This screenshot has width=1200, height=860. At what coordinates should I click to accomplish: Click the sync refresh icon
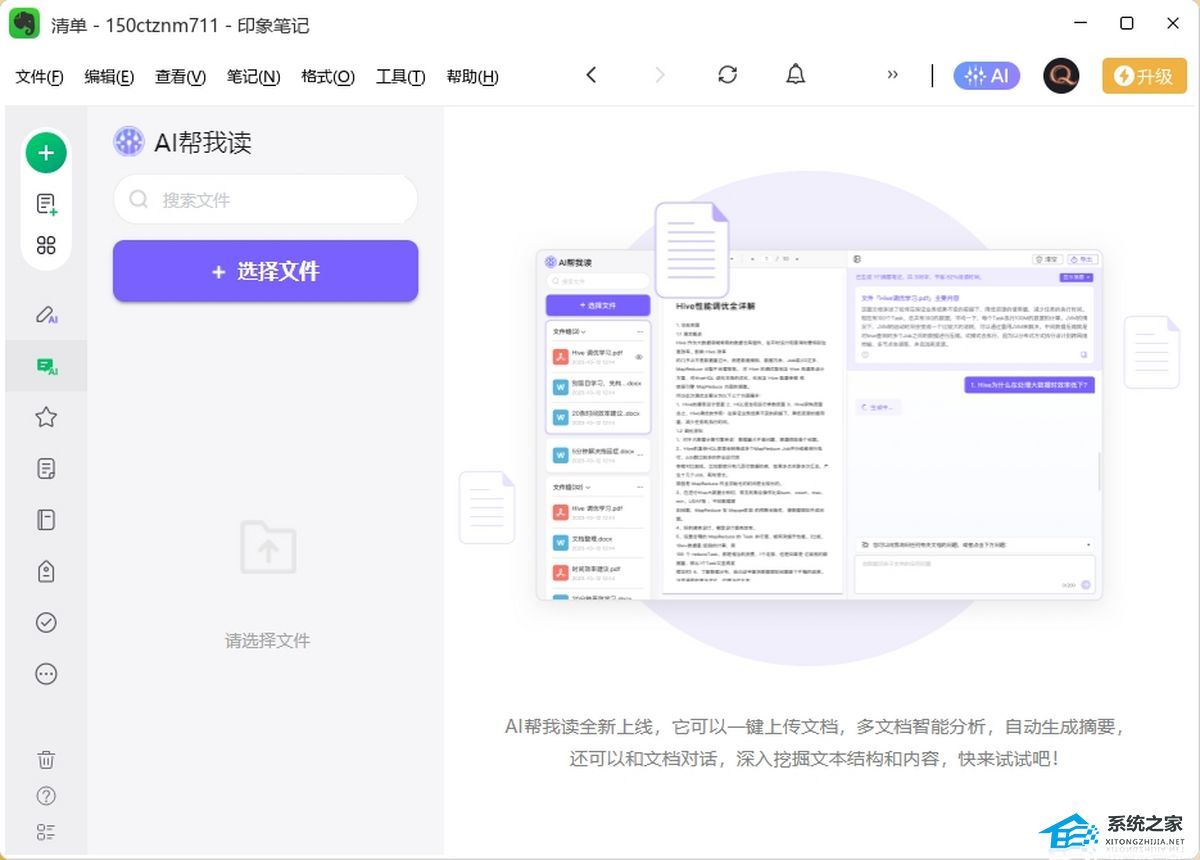[x=728, y=75]
